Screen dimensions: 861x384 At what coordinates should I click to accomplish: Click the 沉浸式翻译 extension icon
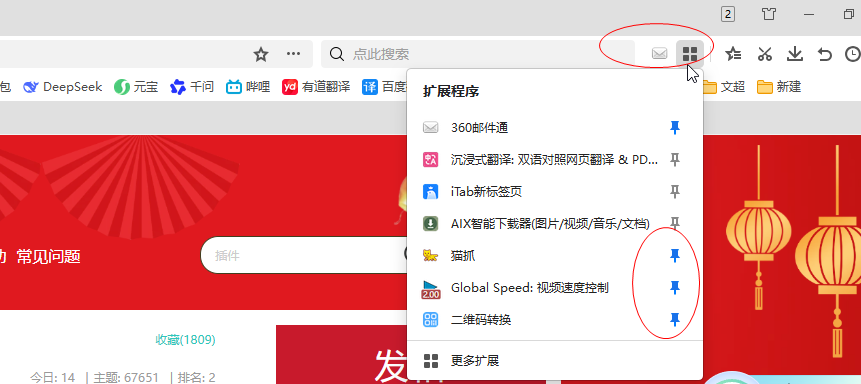coord(431,160)
